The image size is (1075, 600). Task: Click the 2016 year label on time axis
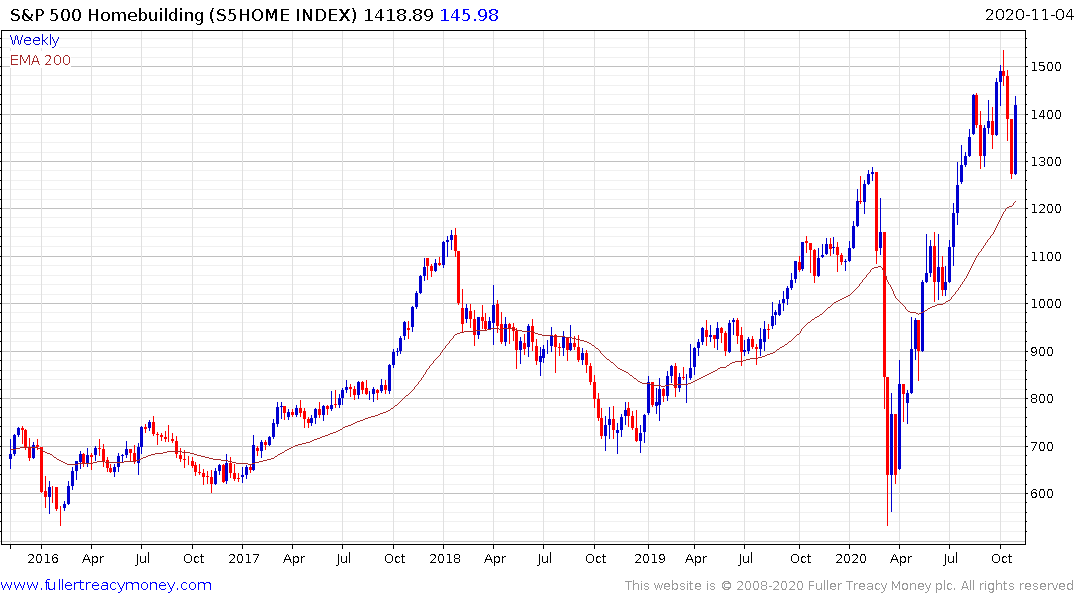(43, 558)
